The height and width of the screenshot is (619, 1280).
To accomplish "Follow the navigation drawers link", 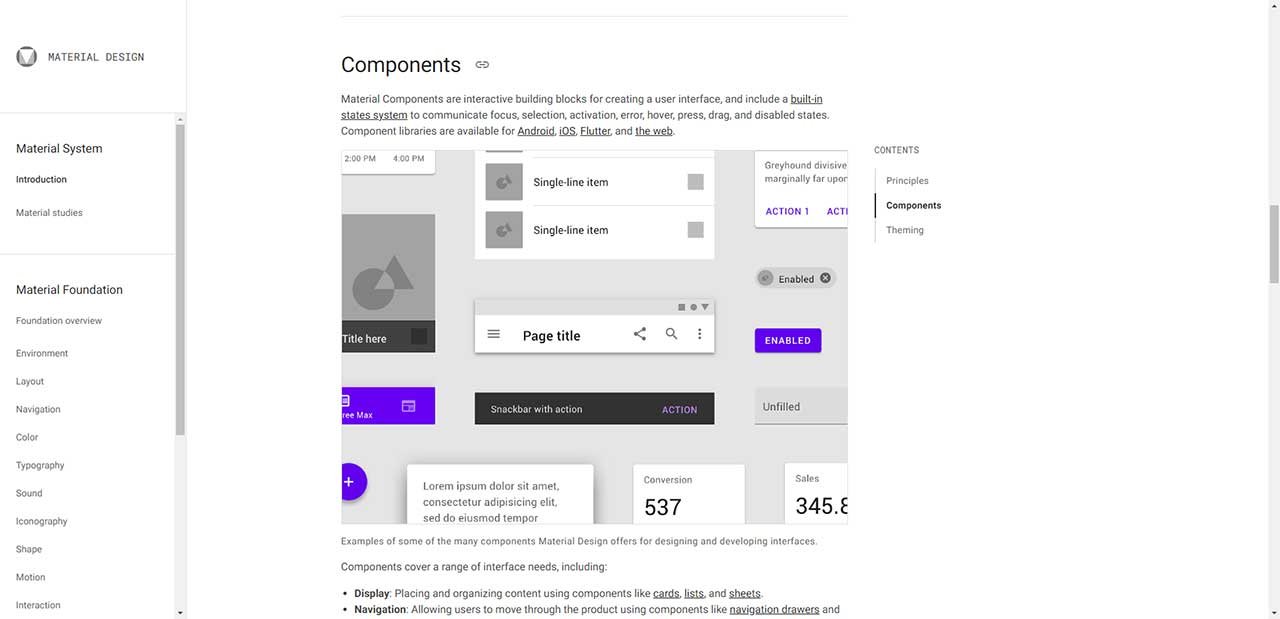I will pyautogui.click(x=774, y=609).
